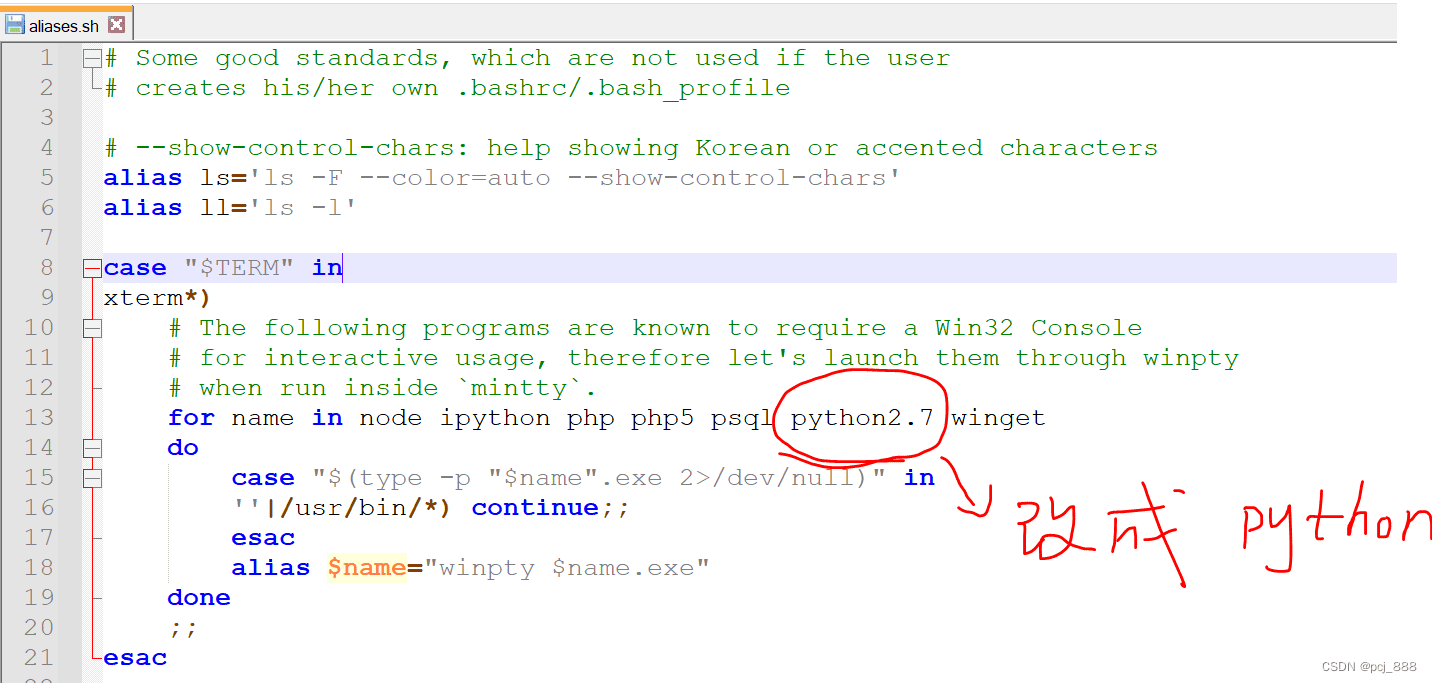The image size is (1432, 683).
Task: Collapse the inner case fold at line 15
Action: pyautogui.click(x=92, y=478)
